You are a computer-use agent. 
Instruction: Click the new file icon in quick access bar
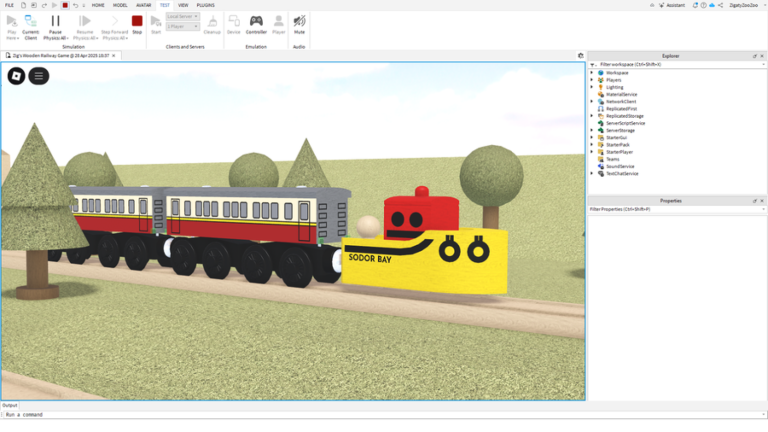23,5
